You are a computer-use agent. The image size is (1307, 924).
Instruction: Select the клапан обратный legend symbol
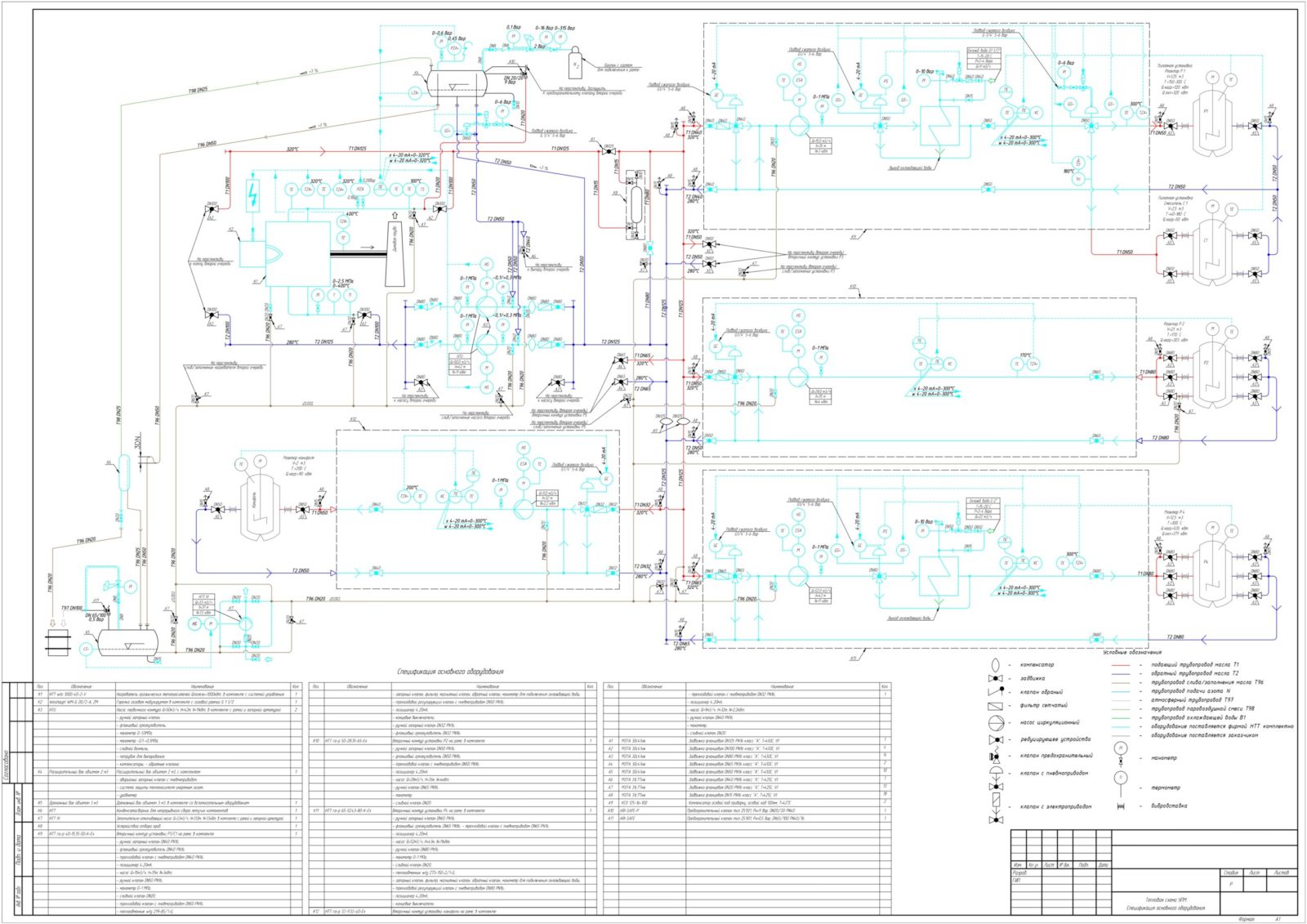coord(996,691)
